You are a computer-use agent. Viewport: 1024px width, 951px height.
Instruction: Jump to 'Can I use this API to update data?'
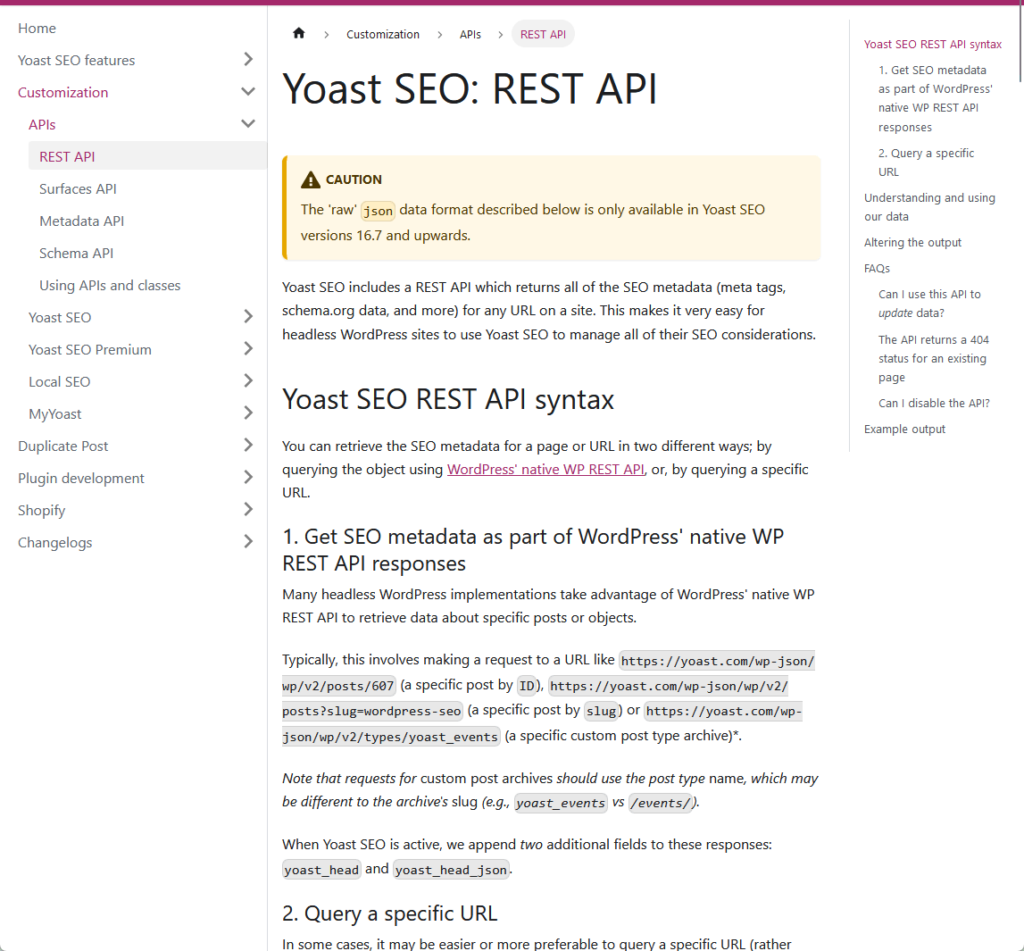[x=929, y=303]
